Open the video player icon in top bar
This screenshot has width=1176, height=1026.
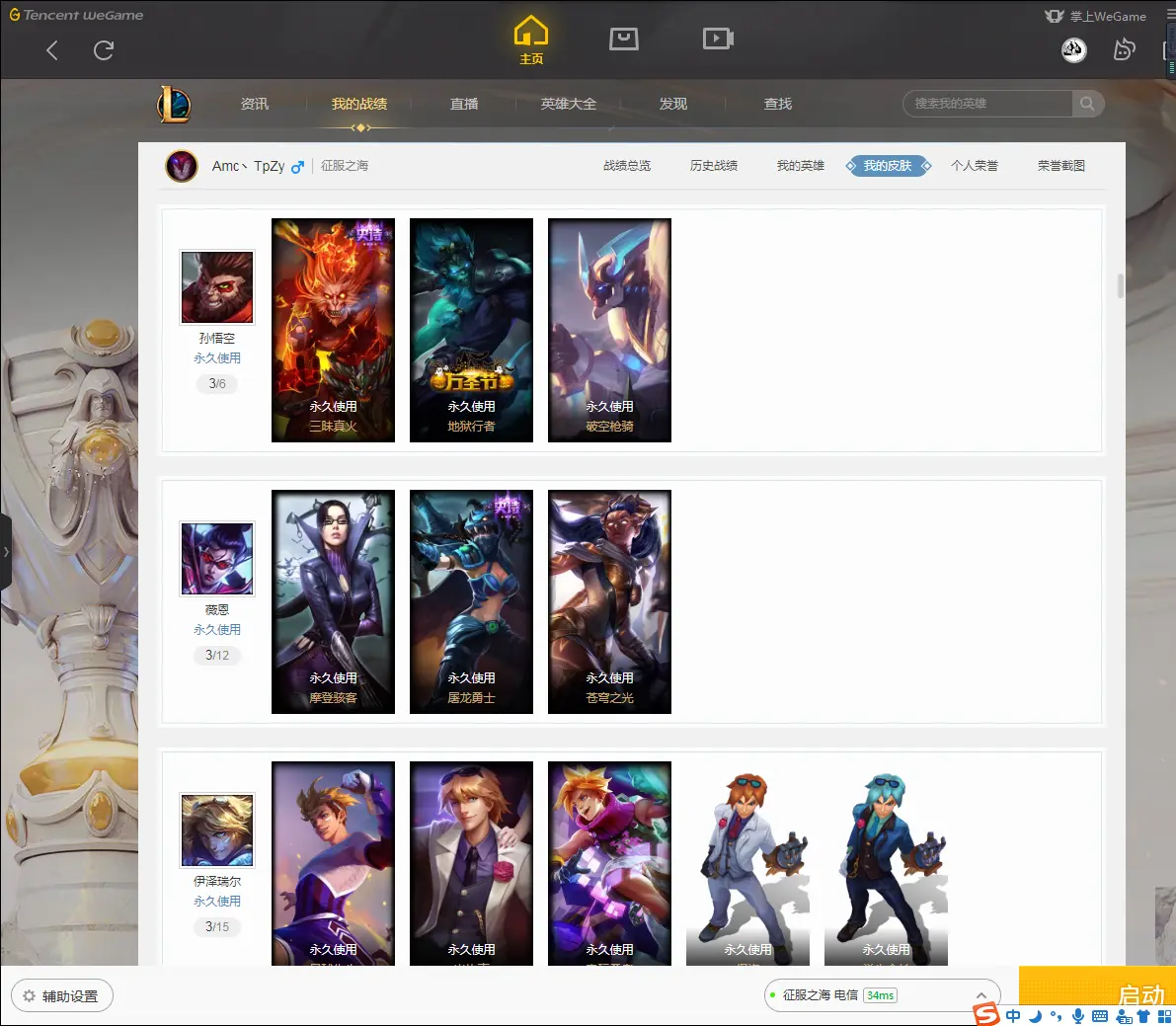click(718, 39)
